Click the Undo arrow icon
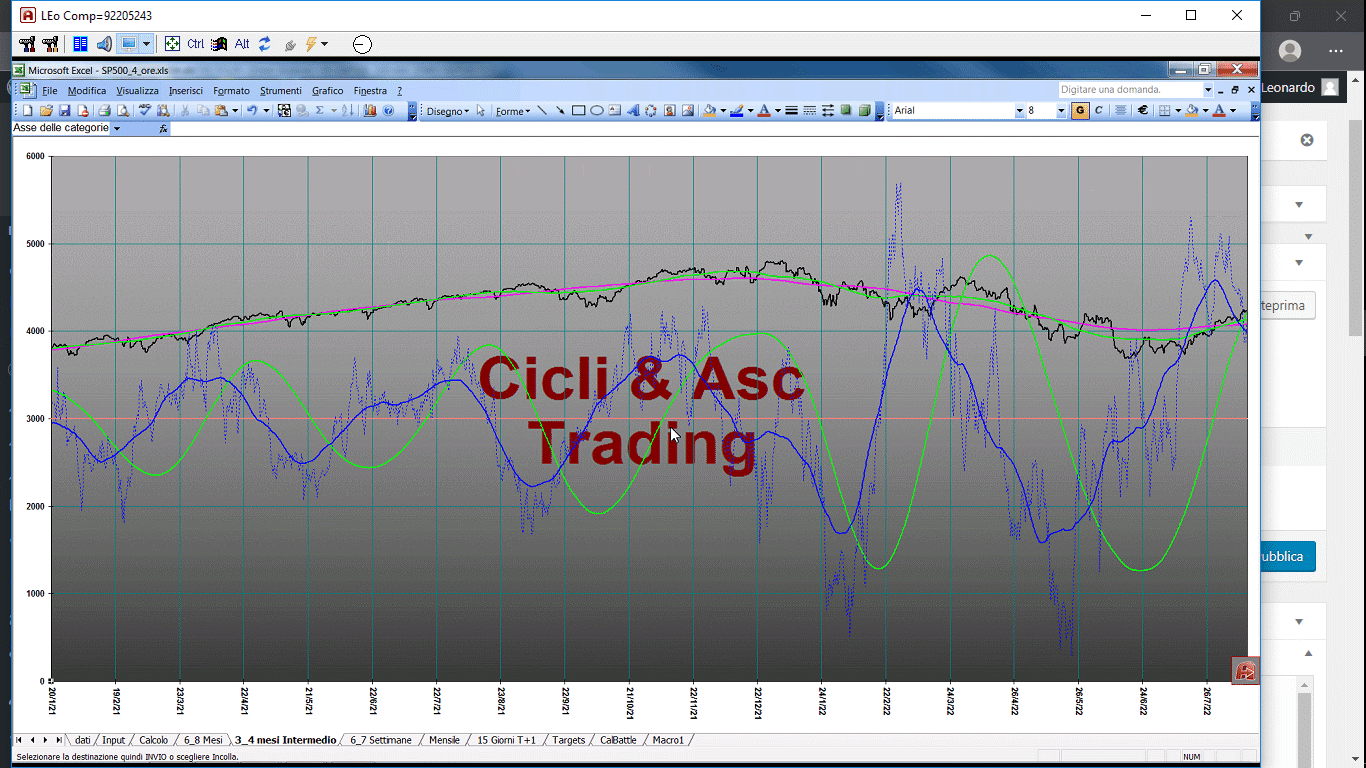Viewport: 1366px width, 768px height. (252, 110)
